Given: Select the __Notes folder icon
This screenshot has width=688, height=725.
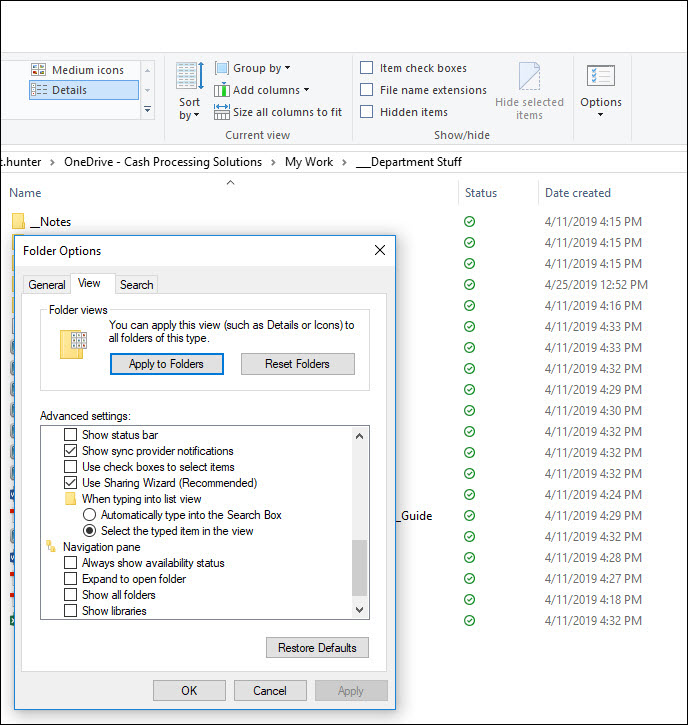Looking at the screenshot, I should pos(18,222).
